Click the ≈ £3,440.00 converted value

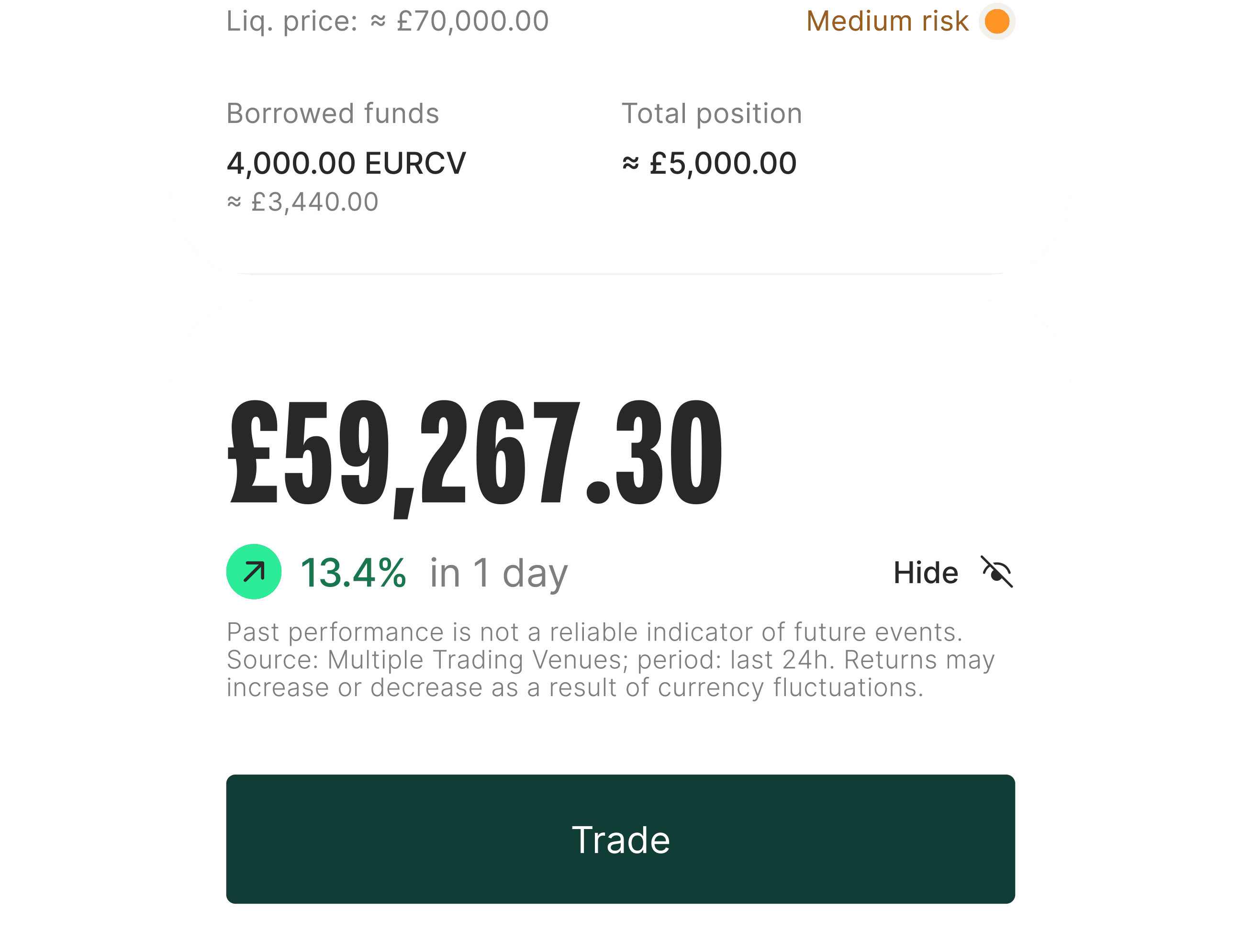click(303, 202)
